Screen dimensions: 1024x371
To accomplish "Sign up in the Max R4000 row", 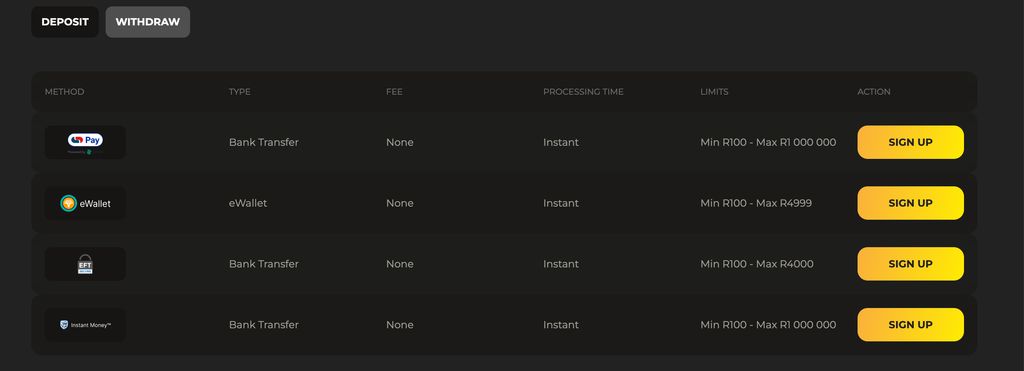I will pos(910,264).
